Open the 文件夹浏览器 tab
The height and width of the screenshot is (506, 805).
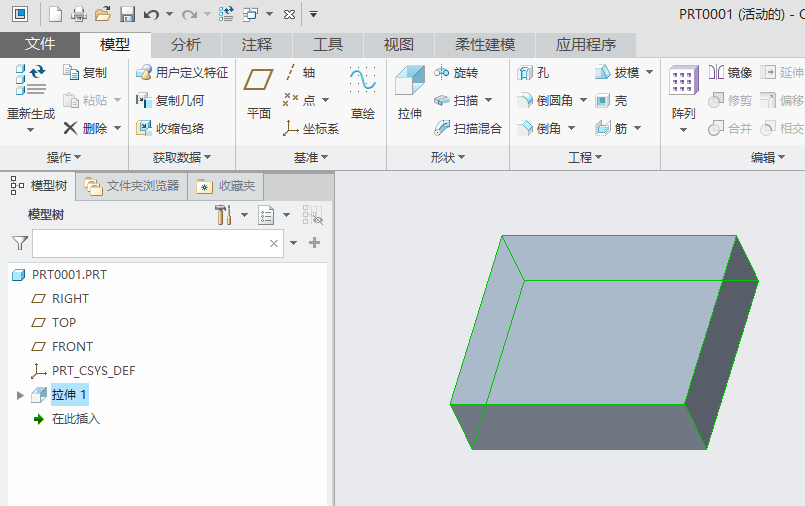tap(132, 186)
